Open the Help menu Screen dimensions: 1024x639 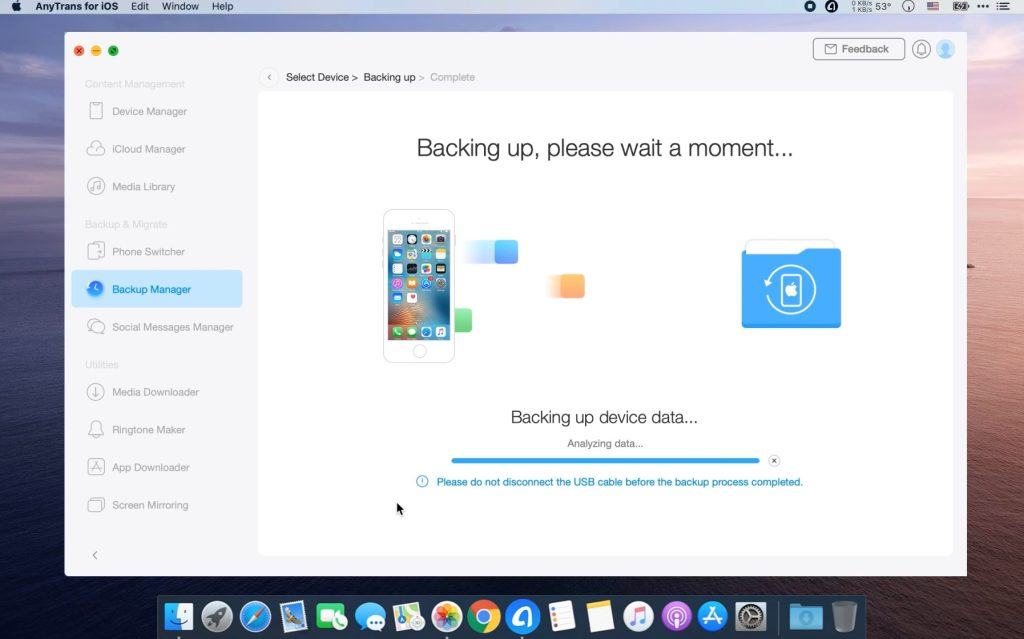[222, 7]
